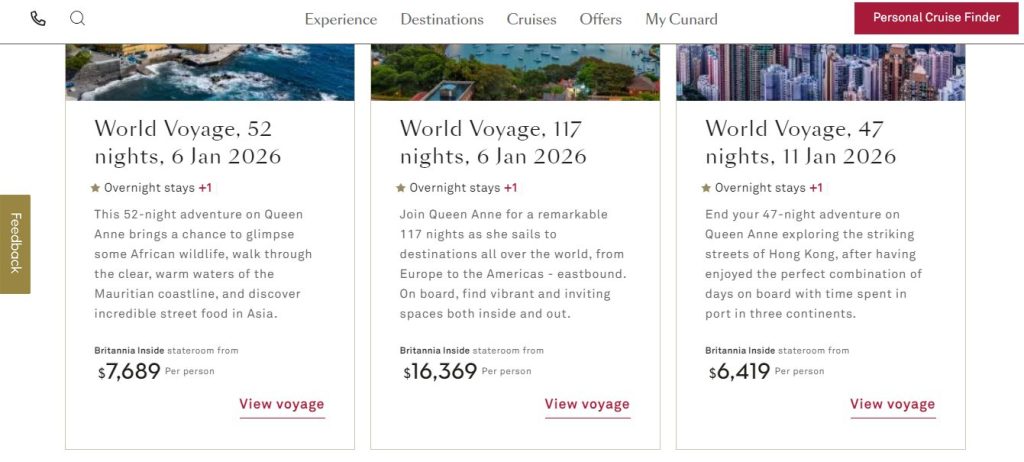The height and width of the screenshot is (462, 1024).
Task: Click the Hong Kong skyline thumbnail
Action: coord(820,72)
